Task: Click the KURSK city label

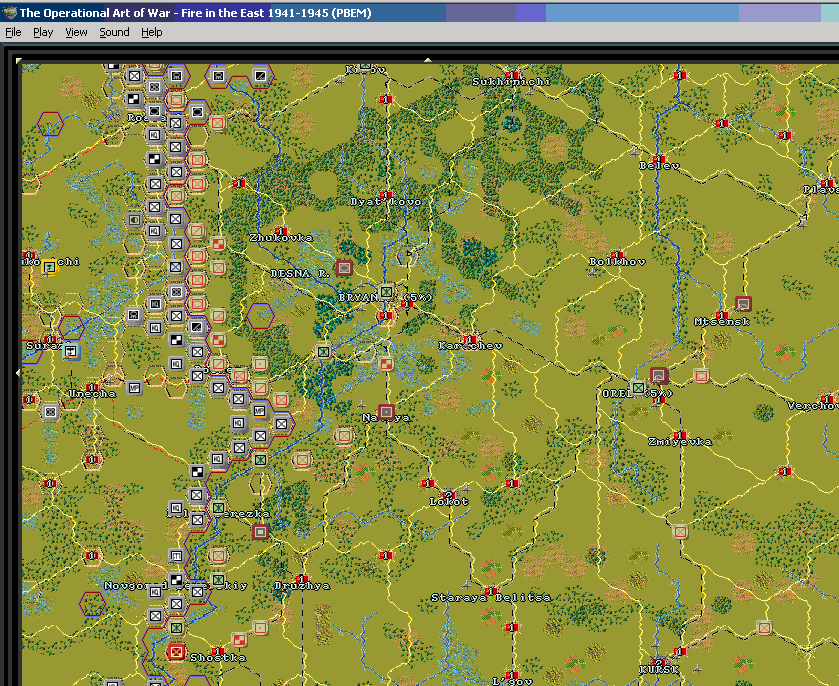Action: (659, 669)
